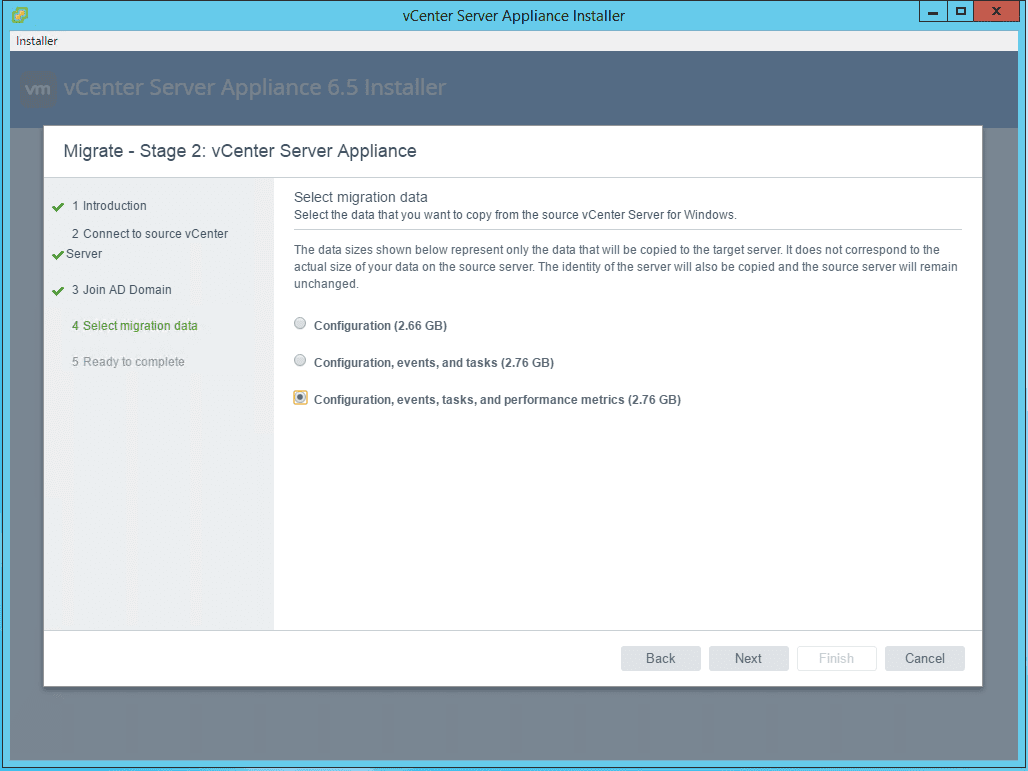
Task: Open the Installer menu
Action: point(37,41)
